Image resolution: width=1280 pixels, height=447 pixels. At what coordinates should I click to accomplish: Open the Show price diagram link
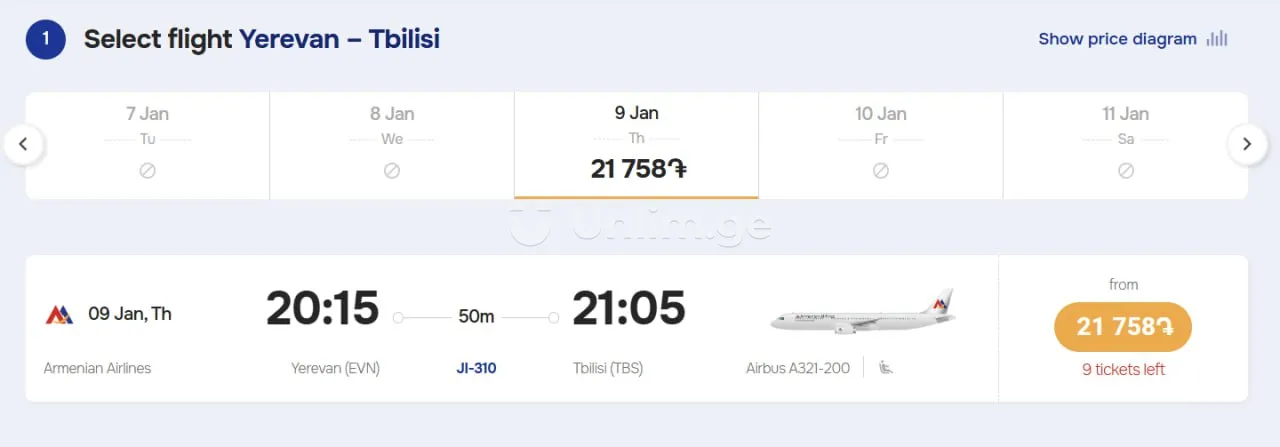(1117, 39)
